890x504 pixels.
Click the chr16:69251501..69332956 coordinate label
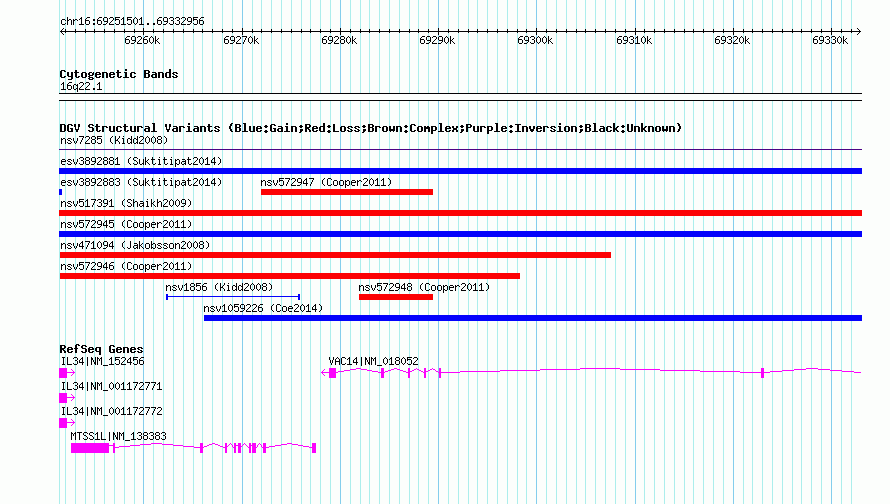tap(132, 22)
